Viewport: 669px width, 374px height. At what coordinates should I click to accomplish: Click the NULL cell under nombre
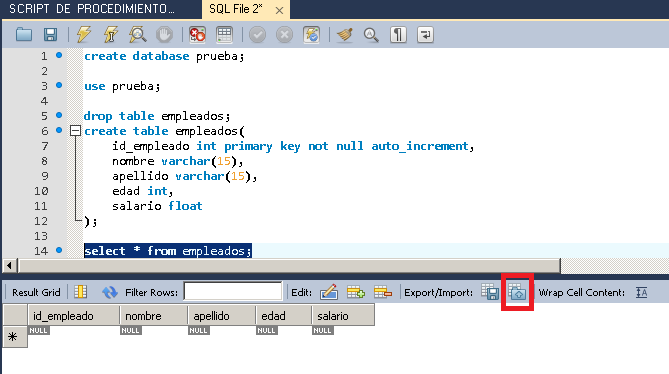[130, 331]
